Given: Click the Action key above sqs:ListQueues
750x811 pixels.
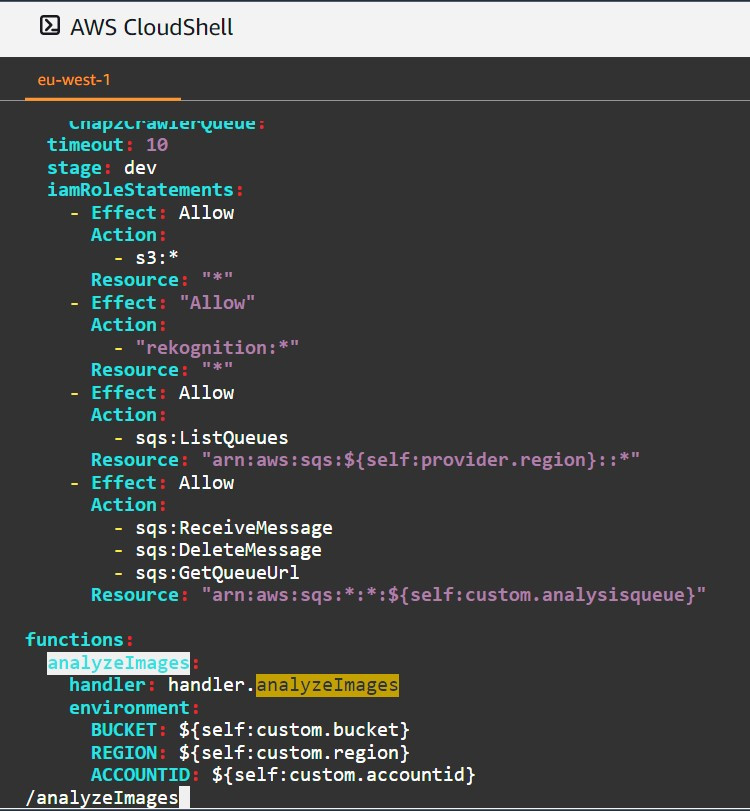Looking at the screenshot, I should pos(124,415).
